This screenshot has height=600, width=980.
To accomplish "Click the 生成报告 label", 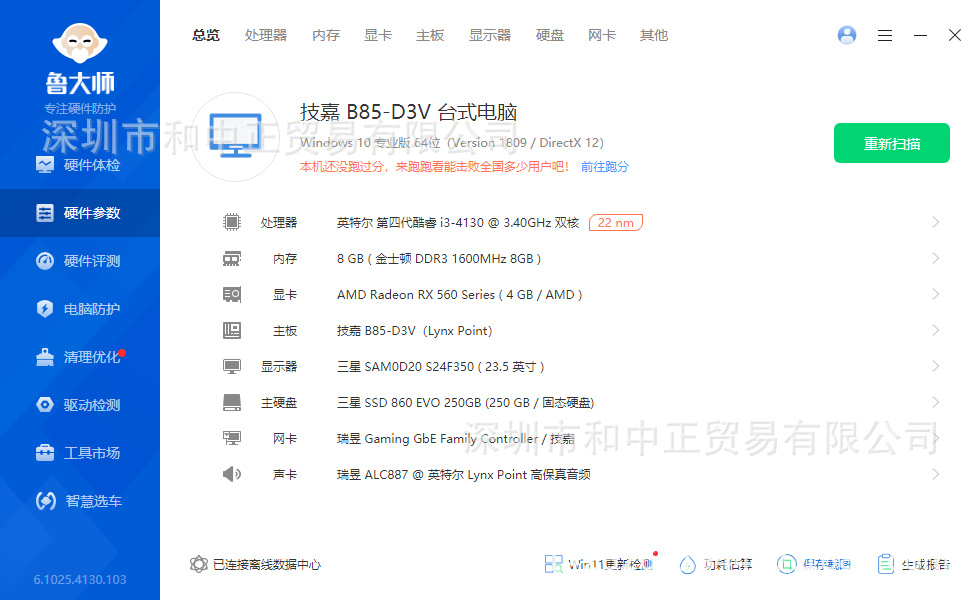I will (x=926, y=564).
